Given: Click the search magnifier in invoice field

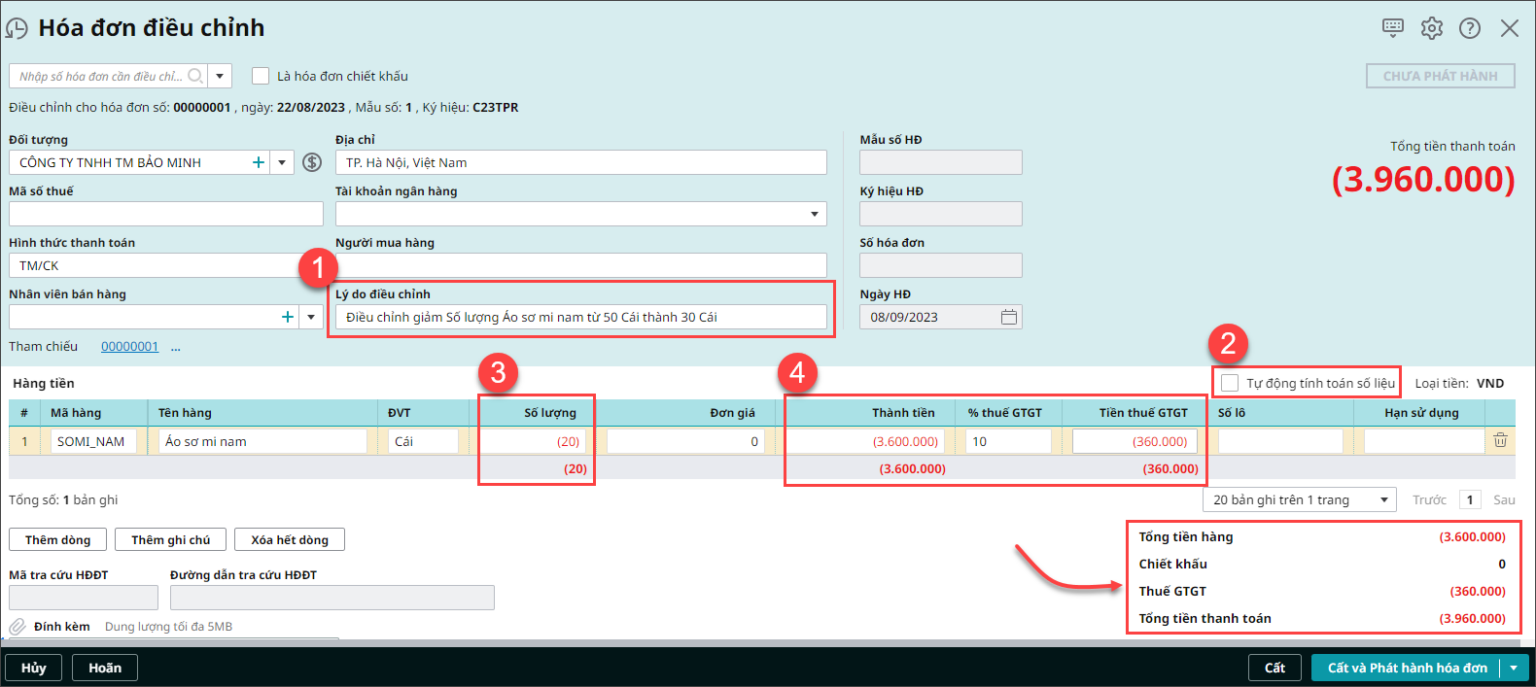Looking at the screenshot, I should click(195, 76).
